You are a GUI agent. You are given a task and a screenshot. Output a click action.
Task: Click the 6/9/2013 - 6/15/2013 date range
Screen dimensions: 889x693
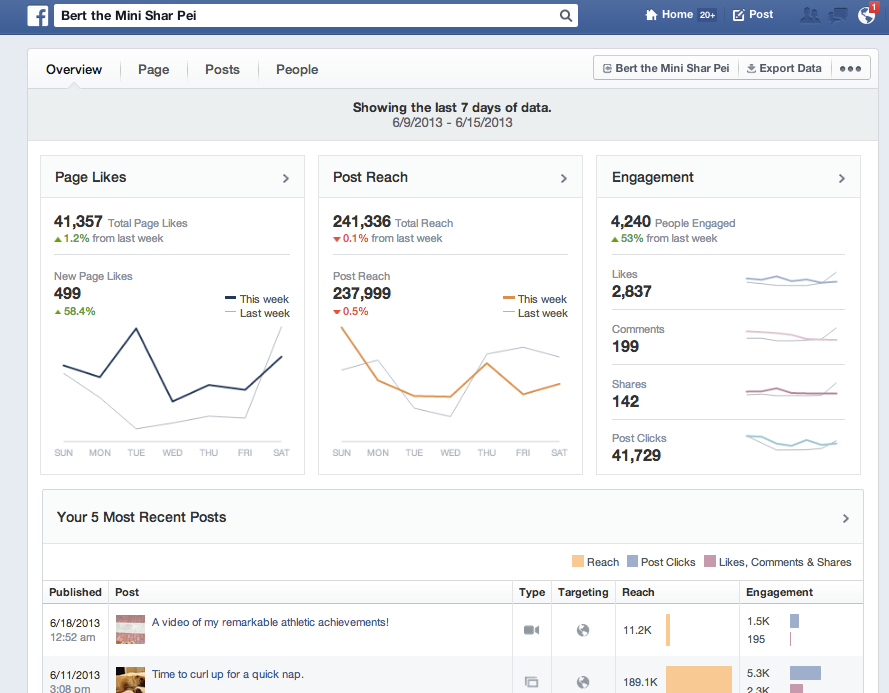(452, 122)
